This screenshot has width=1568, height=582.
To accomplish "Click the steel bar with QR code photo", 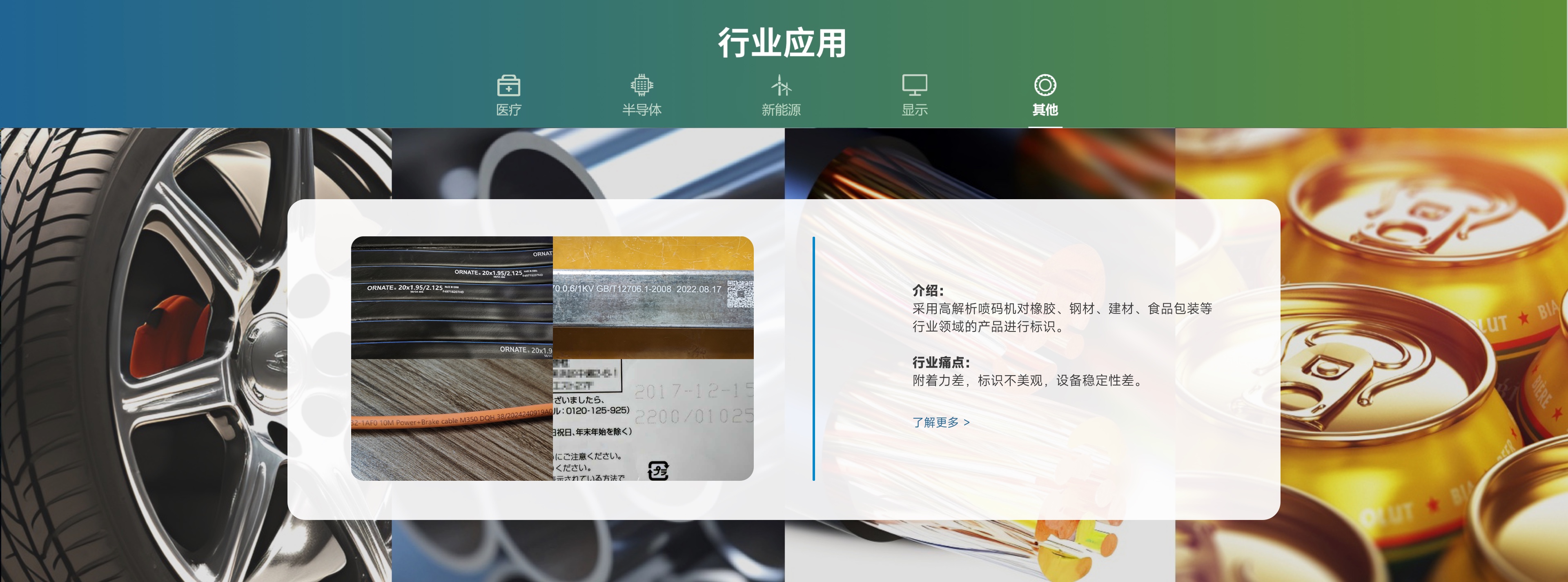I will click(653, 298).
